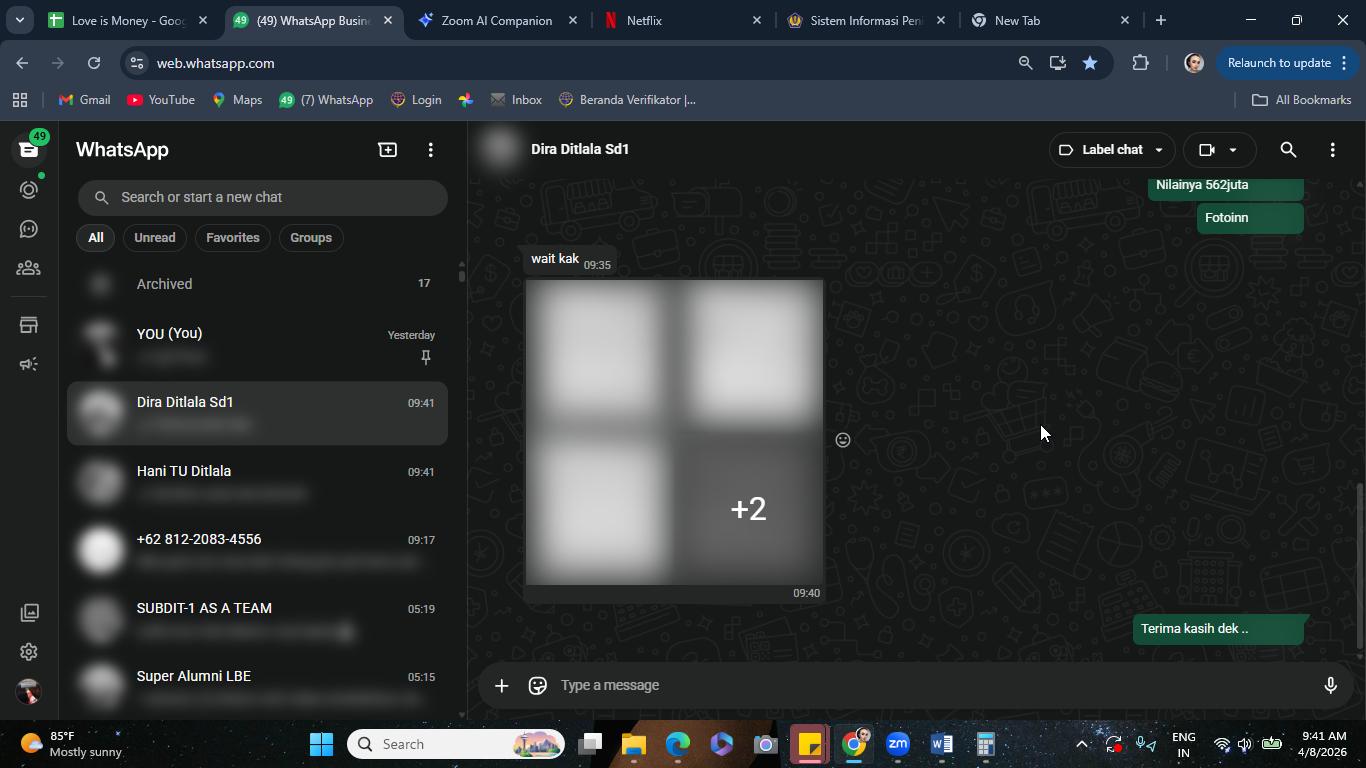
Task: Open the advertise megaphone icon
Action: pos(29,364)
